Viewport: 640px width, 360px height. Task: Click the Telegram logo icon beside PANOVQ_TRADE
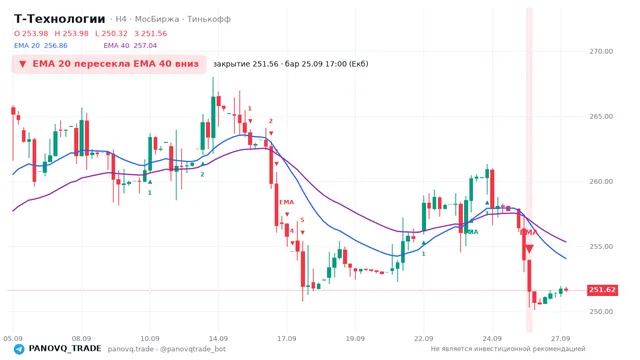point(19,349)
